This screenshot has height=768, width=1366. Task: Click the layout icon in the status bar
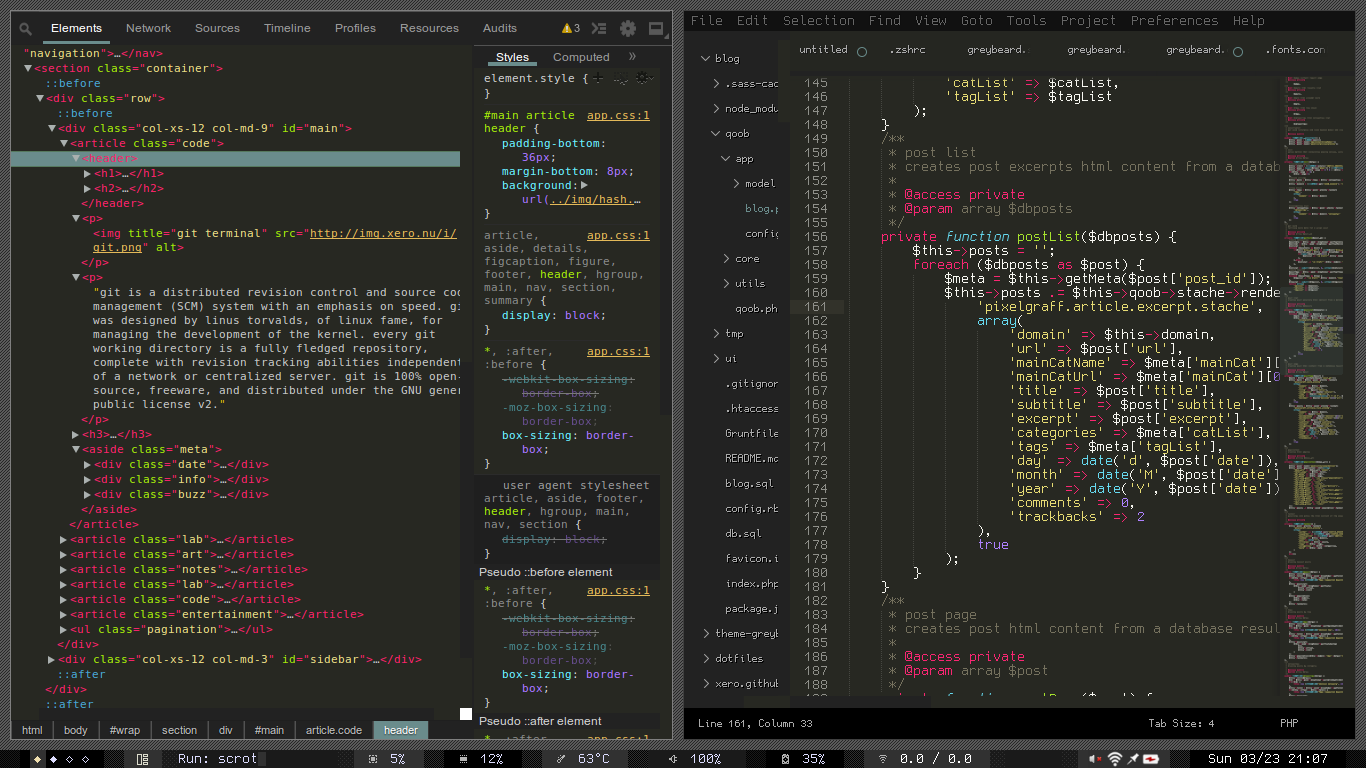(143, 759)
